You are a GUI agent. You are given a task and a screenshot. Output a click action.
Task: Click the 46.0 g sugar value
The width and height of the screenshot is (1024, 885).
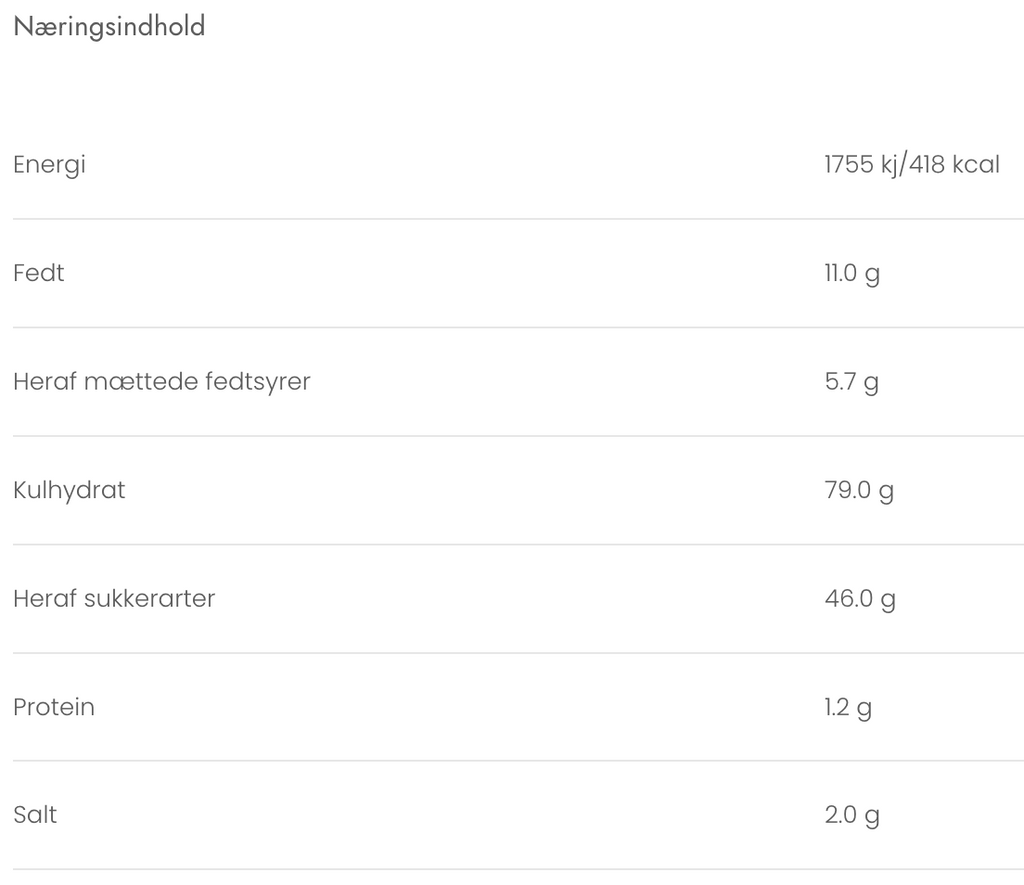(860, 598)
